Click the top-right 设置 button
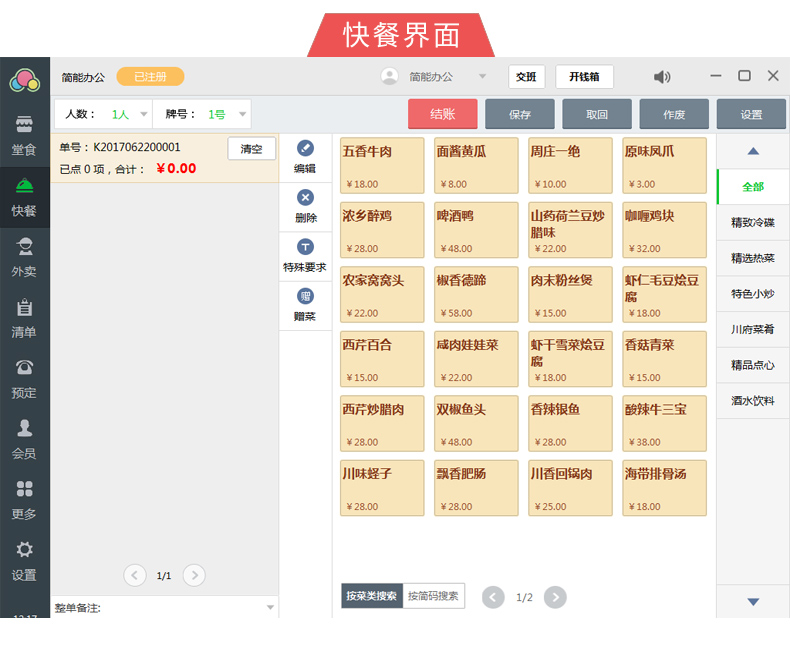Viewport: 790px width, 645px height. point(751,114)
